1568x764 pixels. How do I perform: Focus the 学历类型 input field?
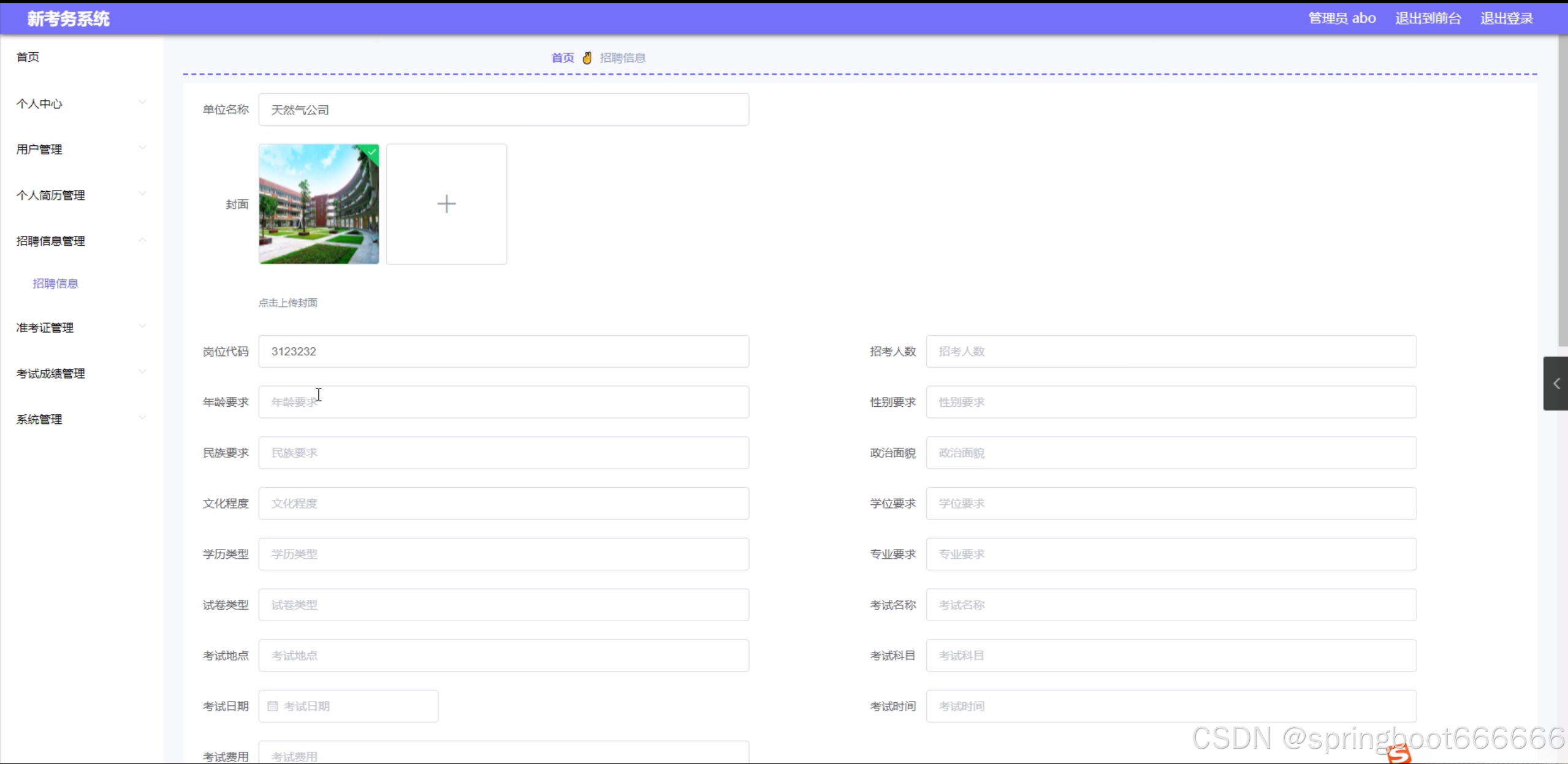(x=504, y=554)
